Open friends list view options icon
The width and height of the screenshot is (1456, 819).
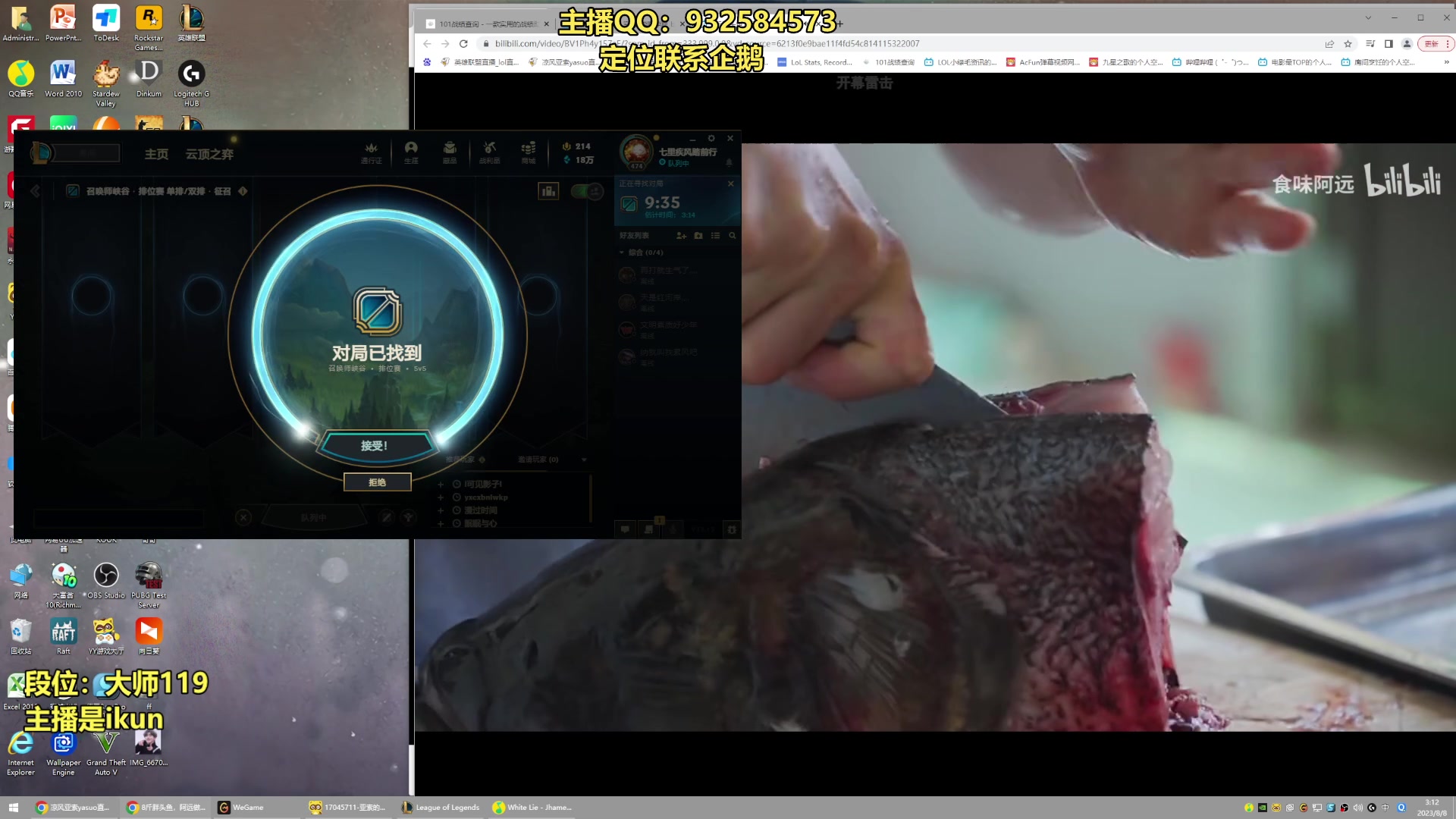pyautogui.click(x=715, y=236)
